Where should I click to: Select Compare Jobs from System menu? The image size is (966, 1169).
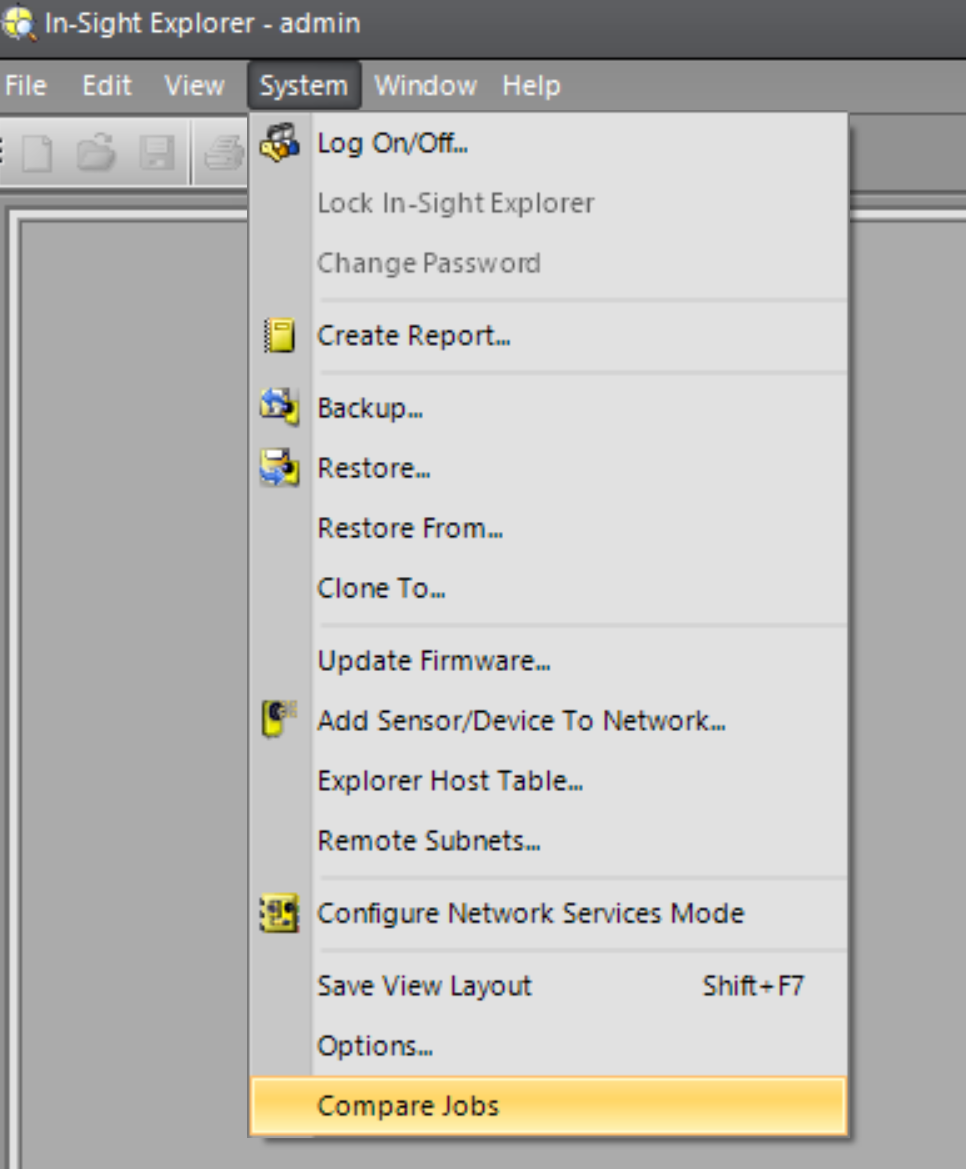pos(408,1106)
